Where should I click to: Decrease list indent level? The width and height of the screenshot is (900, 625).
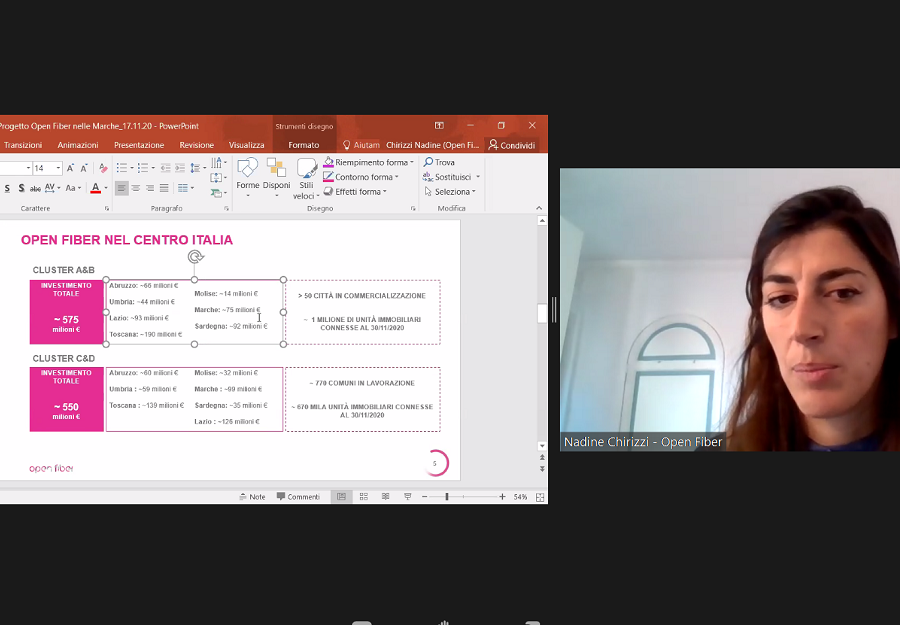(x=165, y=168)
